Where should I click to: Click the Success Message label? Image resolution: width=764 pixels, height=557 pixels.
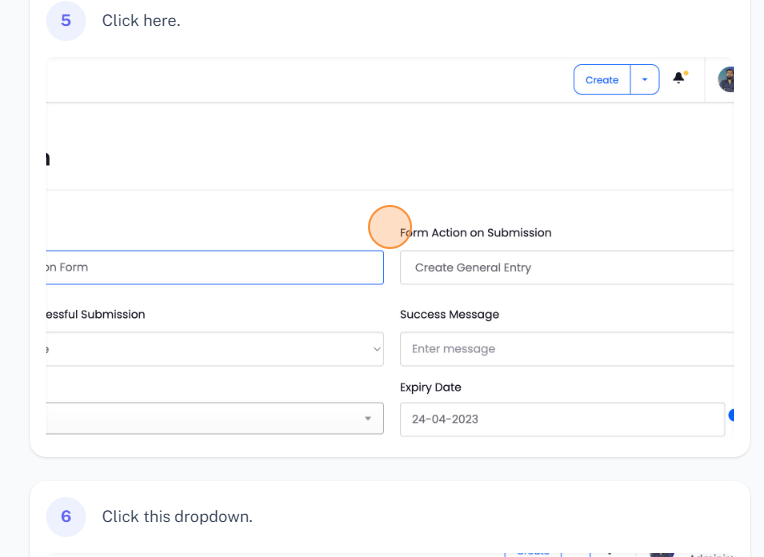(449, 314)
